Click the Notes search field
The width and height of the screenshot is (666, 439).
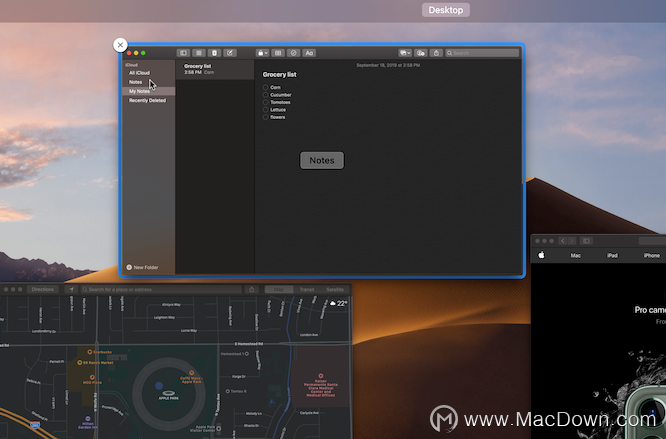tap(482, 53)
